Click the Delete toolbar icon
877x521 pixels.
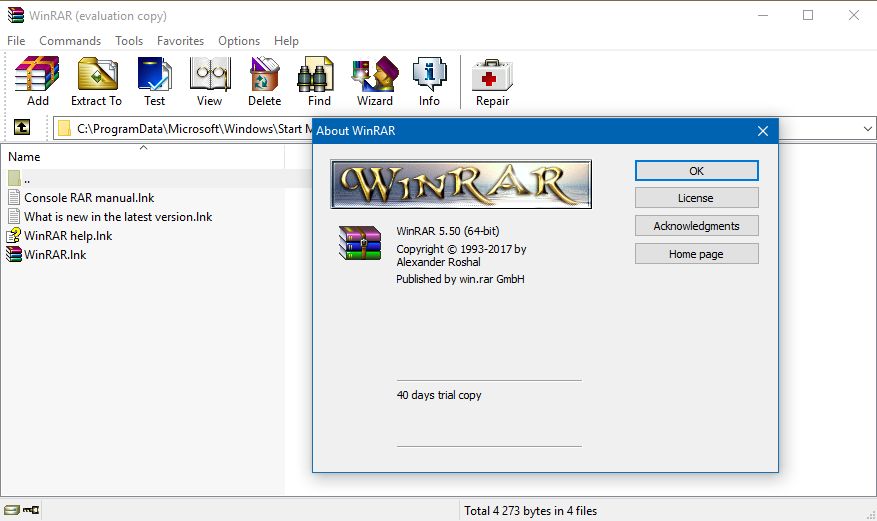(264, 74)
